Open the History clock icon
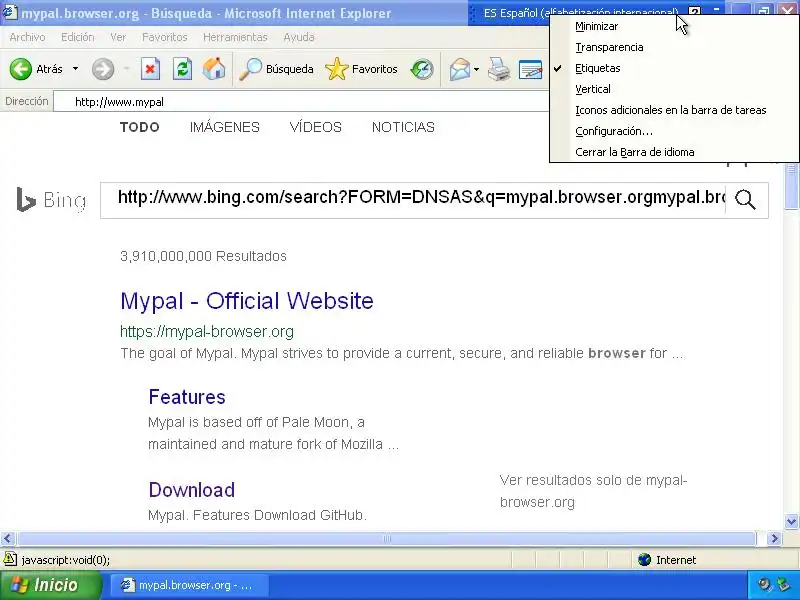 [422, 69]
